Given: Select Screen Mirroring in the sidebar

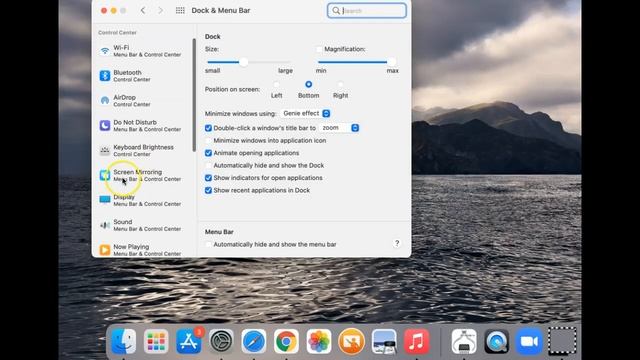Looking at the screenshot, I should 141,176.
